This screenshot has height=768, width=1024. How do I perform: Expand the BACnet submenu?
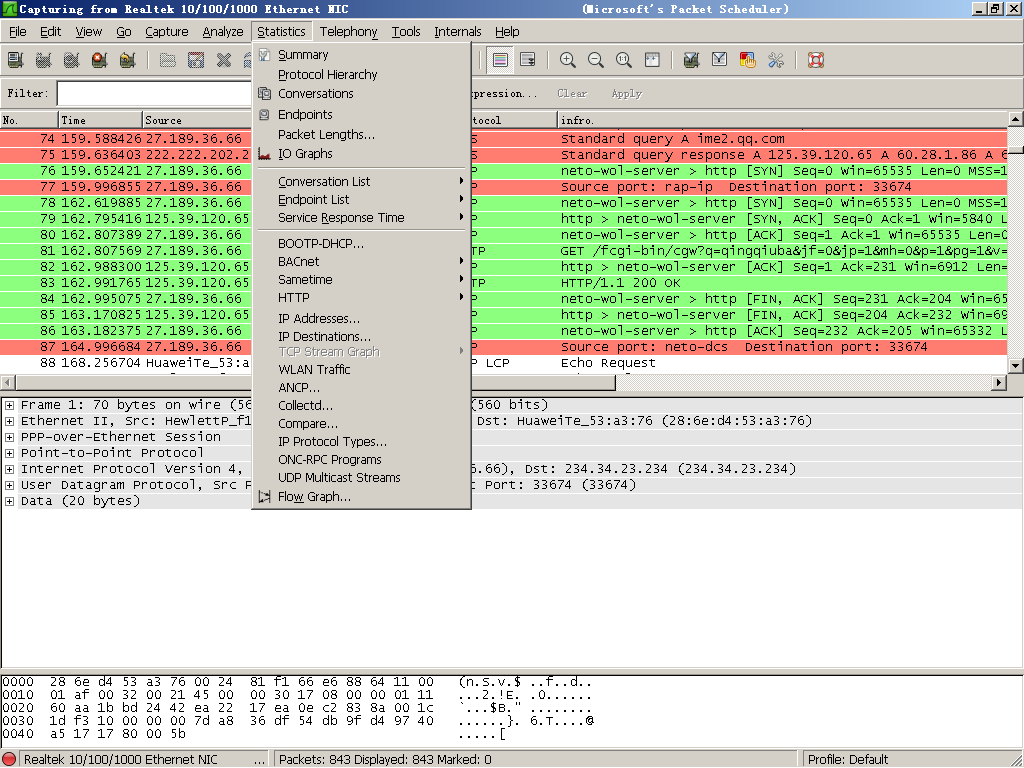point(361,261)
